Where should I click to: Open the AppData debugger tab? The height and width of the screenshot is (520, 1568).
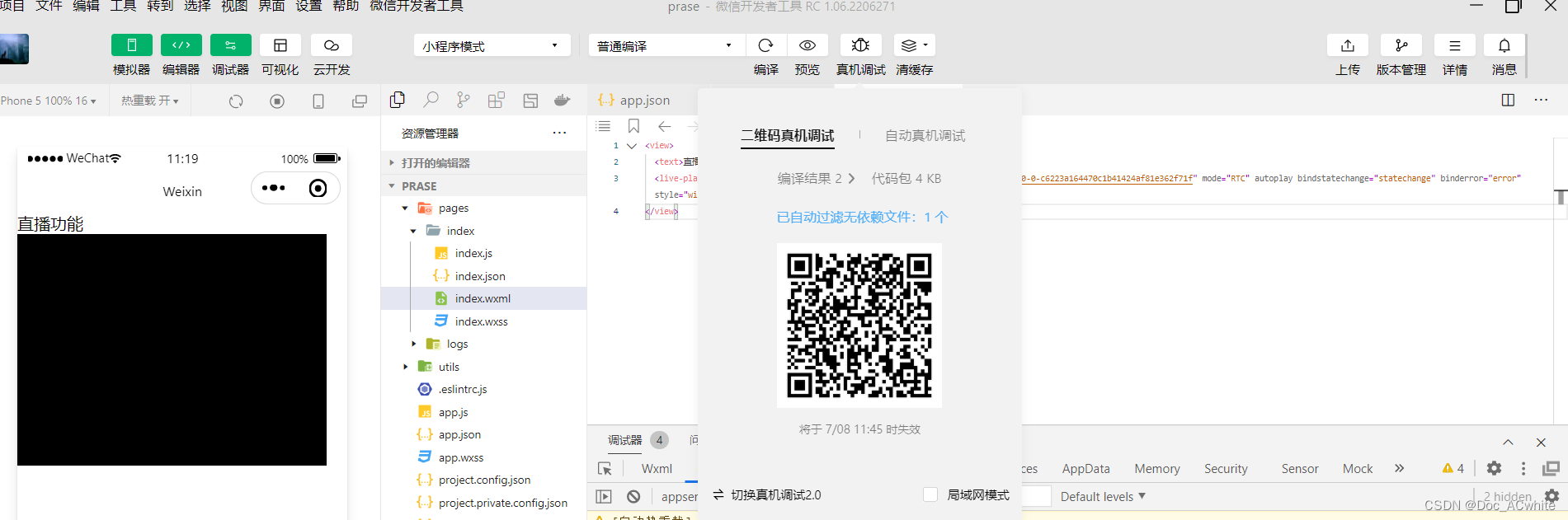[1085, 469]
